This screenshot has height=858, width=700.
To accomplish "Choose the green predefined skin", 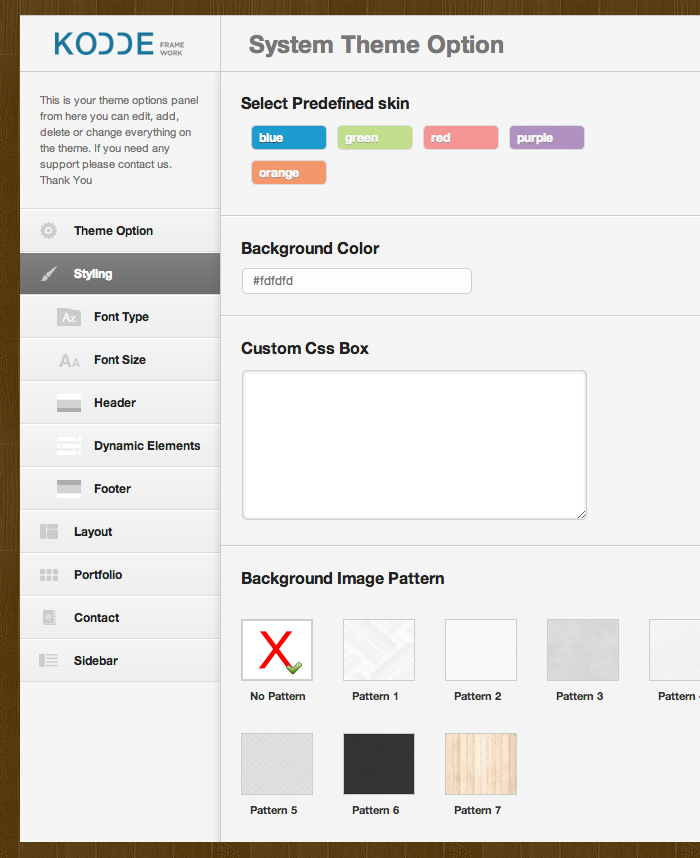I will coord(374,138).
